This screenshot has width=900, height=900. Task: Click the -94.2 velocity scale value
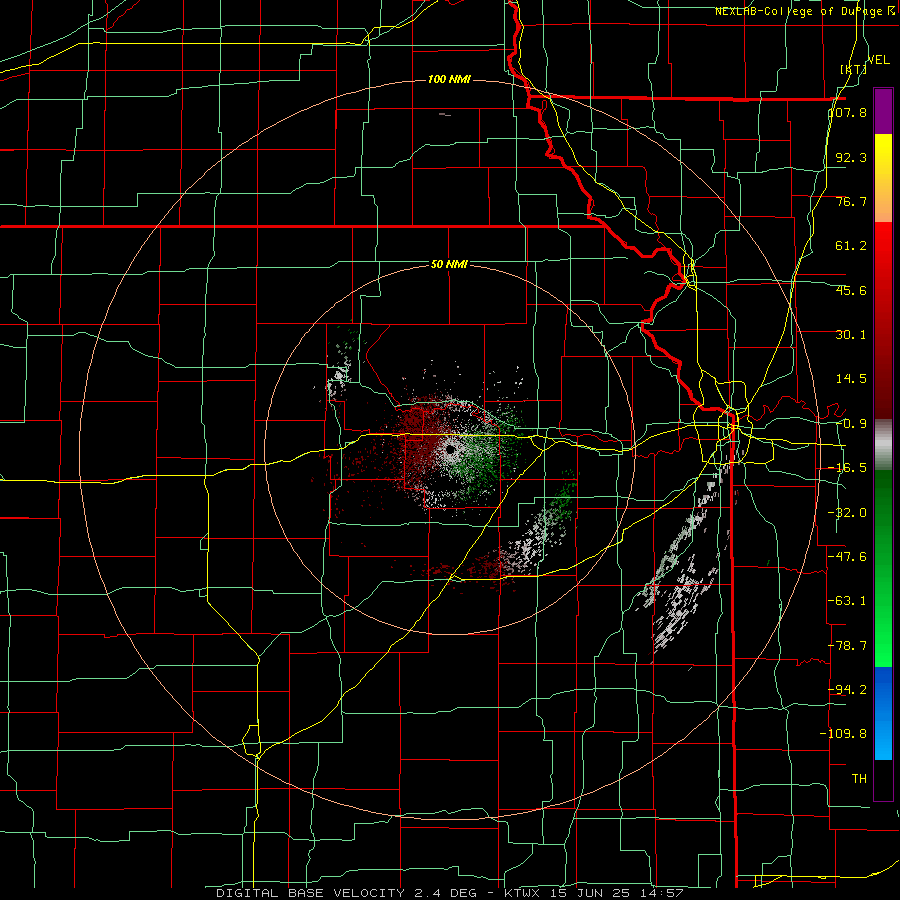coord(847,690)
